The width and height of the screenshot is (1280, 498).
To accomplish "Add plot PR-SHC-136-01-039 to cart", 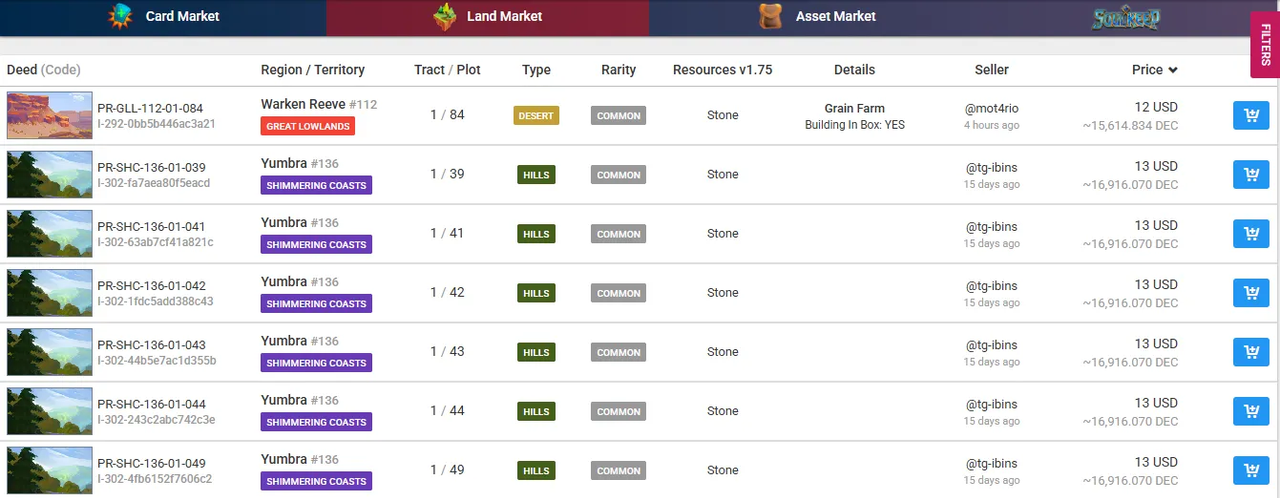I will [x=1251, y=175].
